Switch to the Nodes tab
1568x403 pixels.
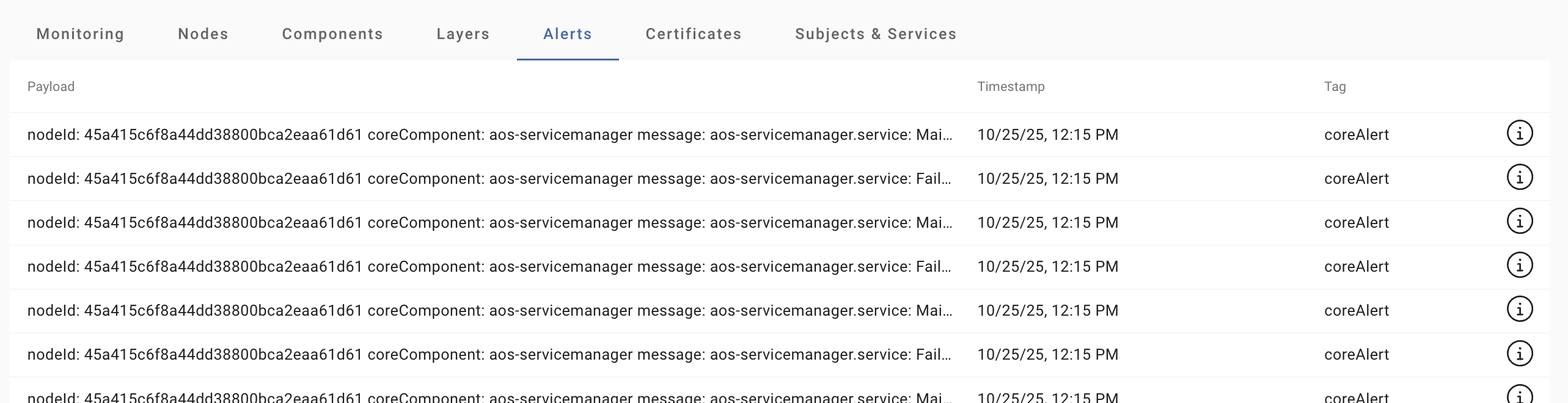click(203, 34)
